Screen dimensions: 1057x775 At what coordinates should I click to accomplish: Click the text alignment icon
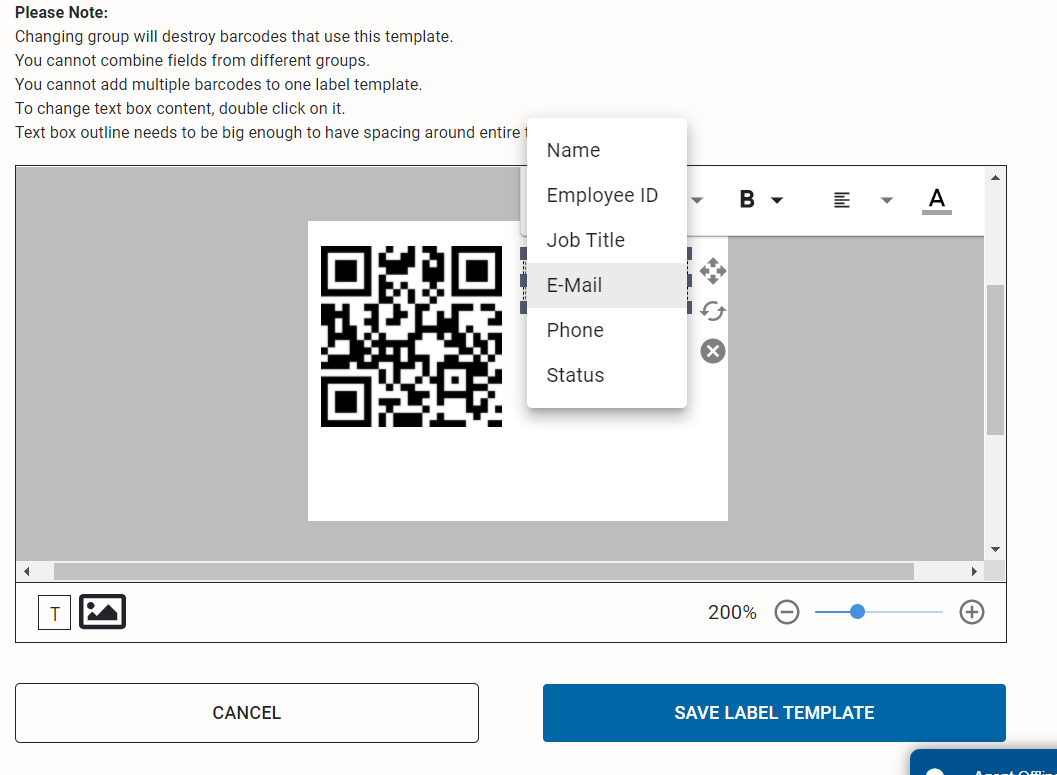click(x=841, y=200)
